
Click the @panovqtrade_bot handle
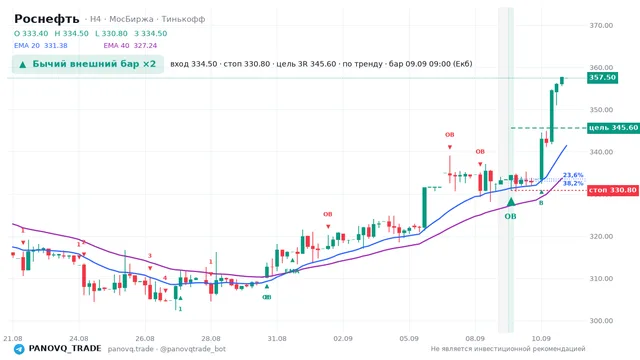point(193,349)
